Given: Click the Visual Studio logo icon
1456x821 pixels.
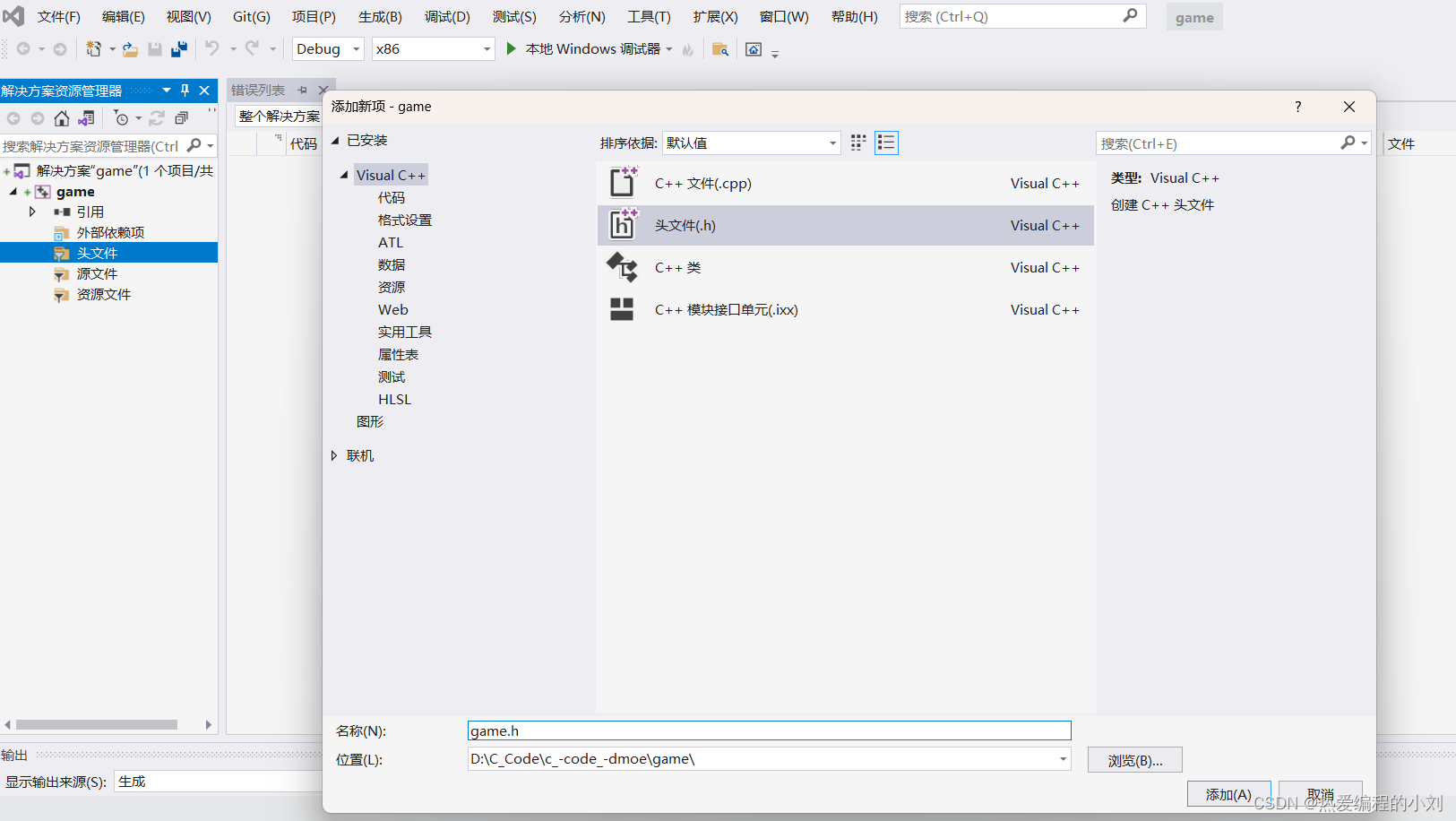Looking at the screenshot, I should pos(14,16).
